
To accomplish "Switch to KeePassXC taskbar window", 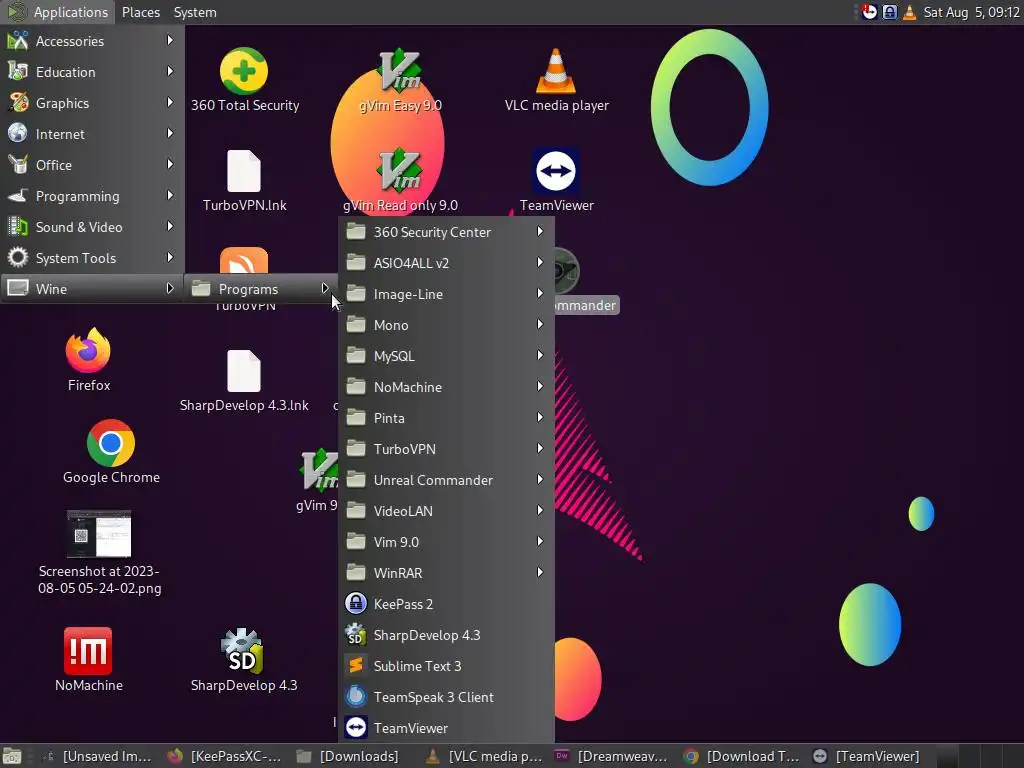I will (x=225, y=756).
